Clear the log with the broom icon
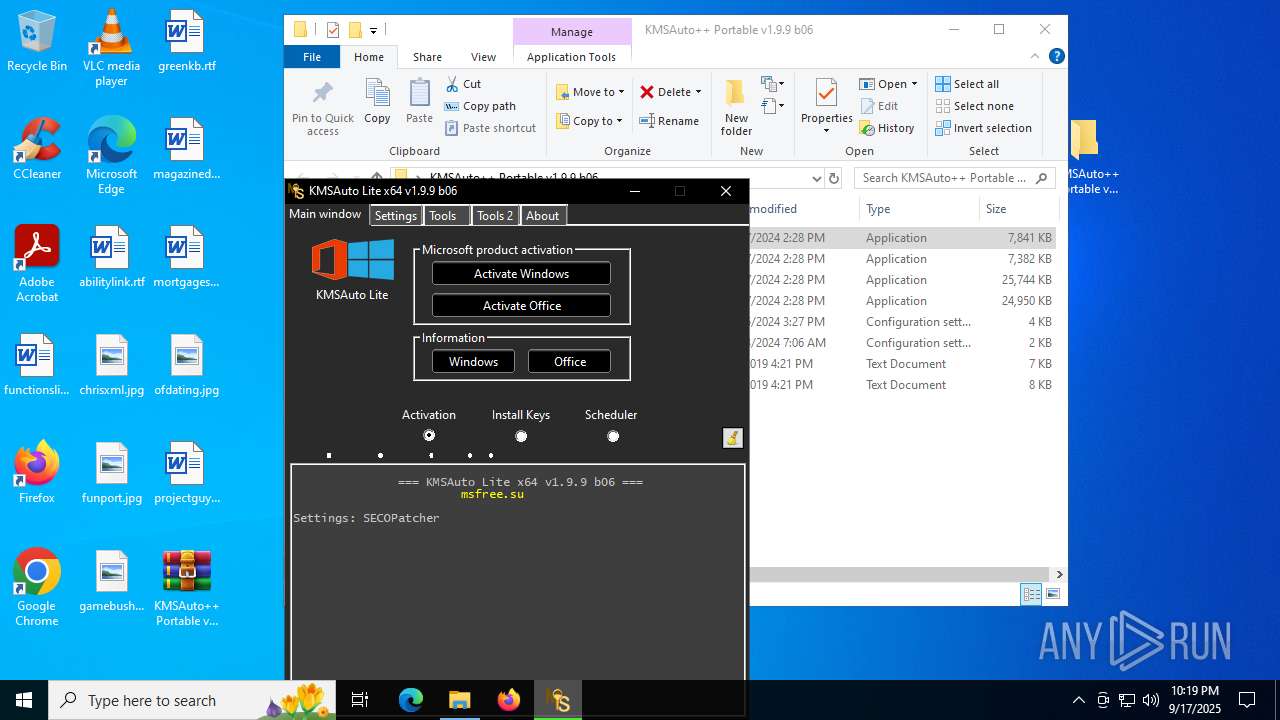This screenshot has height=720, width=1280. point(732,437)
